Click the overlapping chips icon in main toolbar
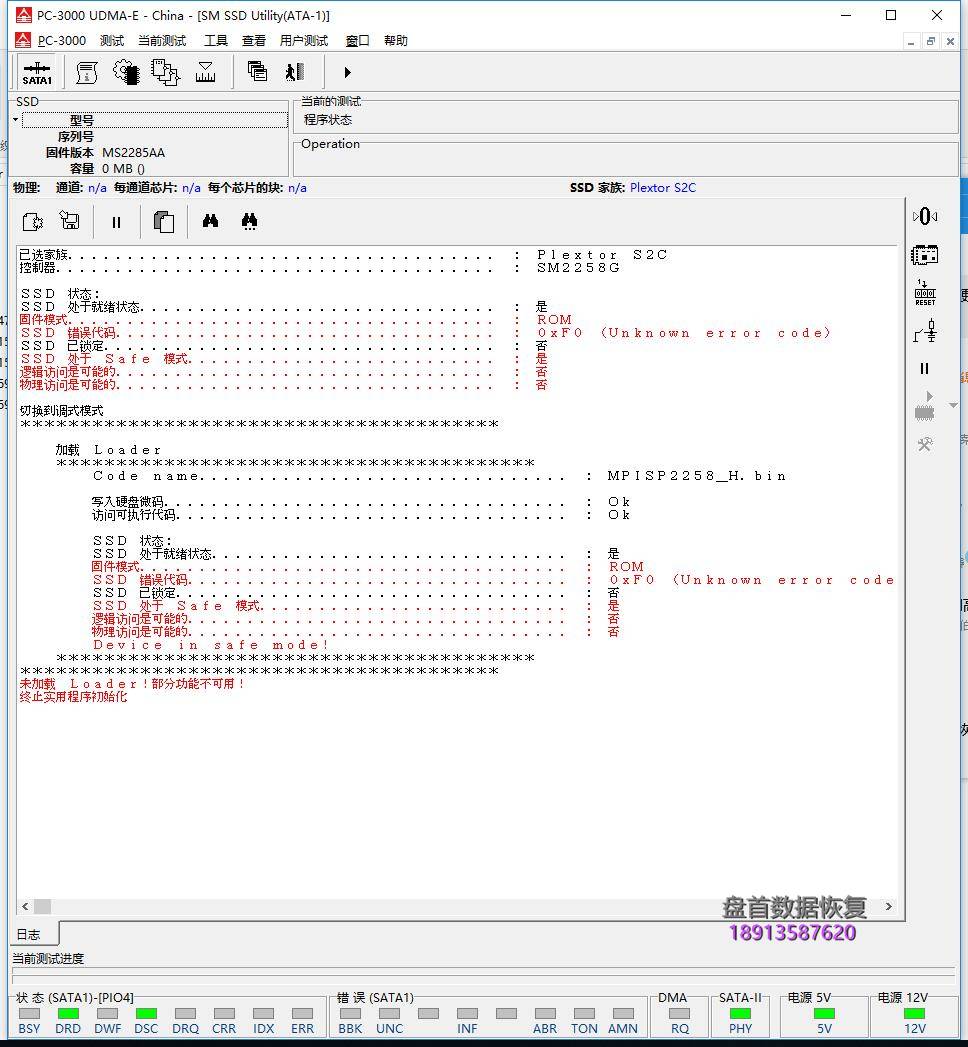The width and height of the screenshot is (968, 1047). pos(165,72)
